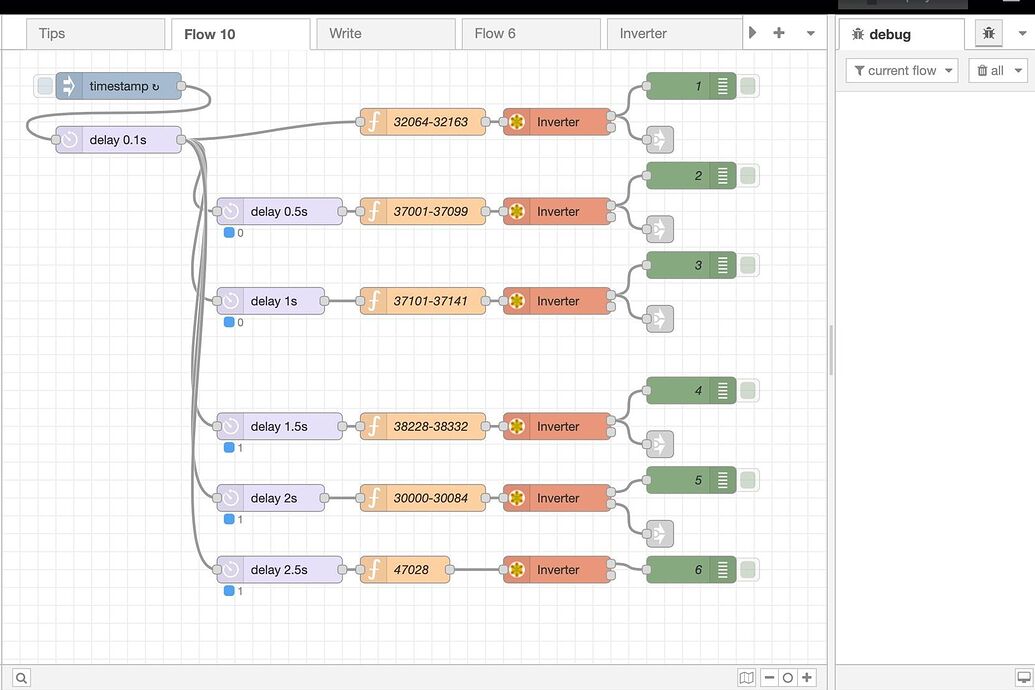Toggle debug node 3 output button

(x=748, y=265)
